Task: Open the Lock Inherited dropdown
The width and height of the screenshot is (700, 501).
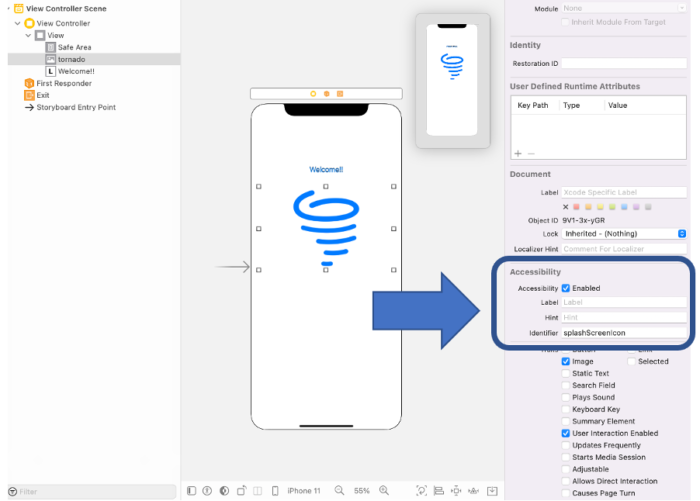Action: pos(624,234)
